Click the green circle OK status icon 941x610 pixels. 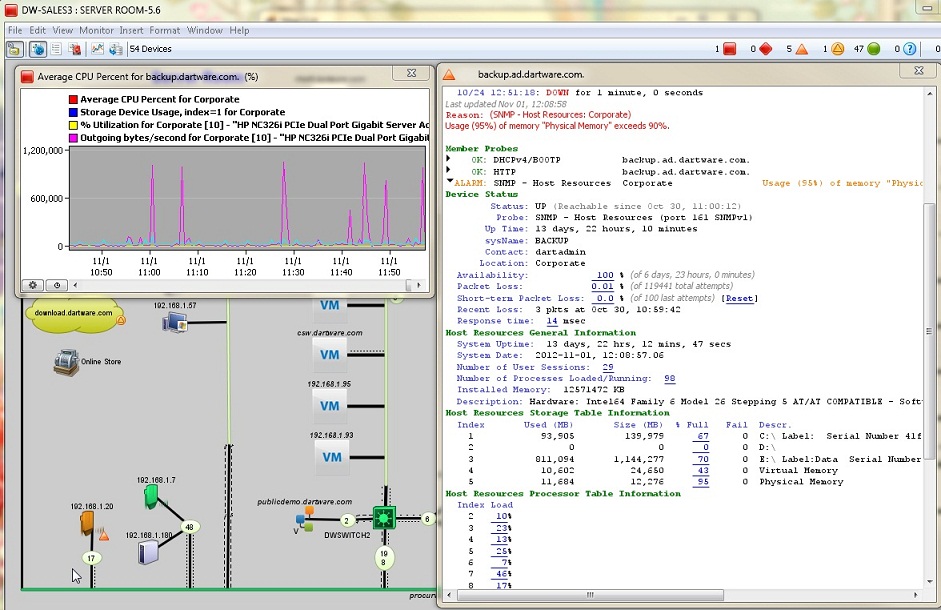coord(873,48)
